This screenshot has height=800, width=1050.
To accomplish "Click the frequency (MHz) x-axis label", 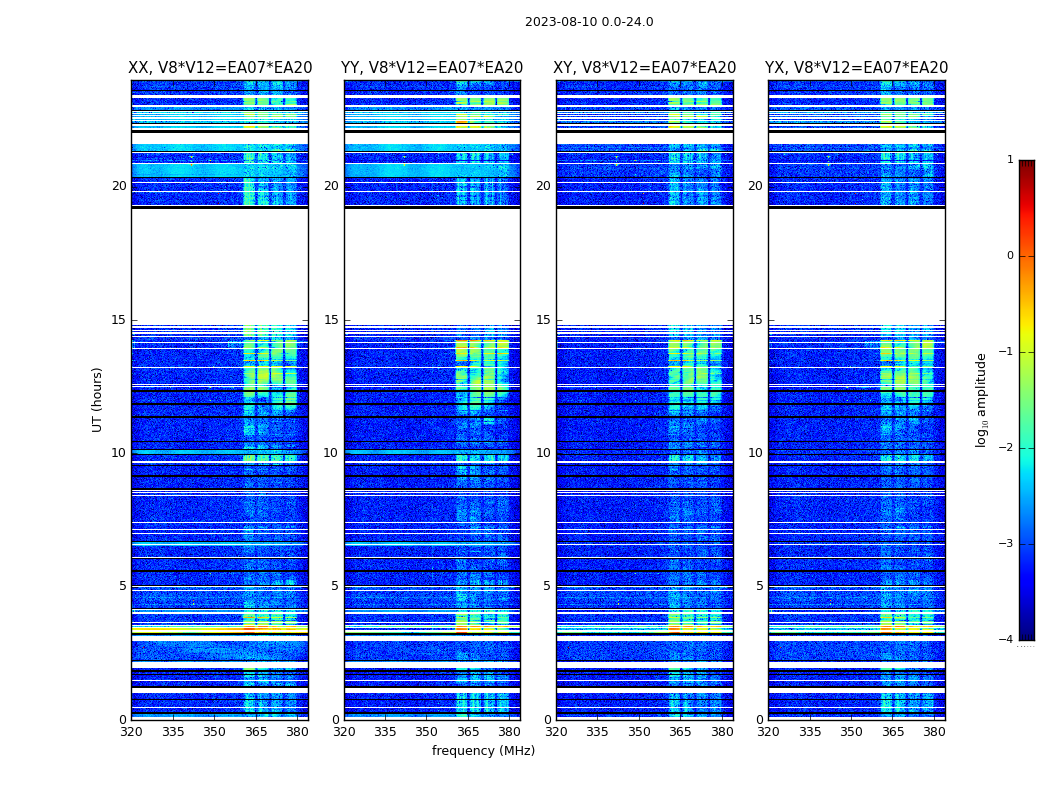I will tap(483, 751).
